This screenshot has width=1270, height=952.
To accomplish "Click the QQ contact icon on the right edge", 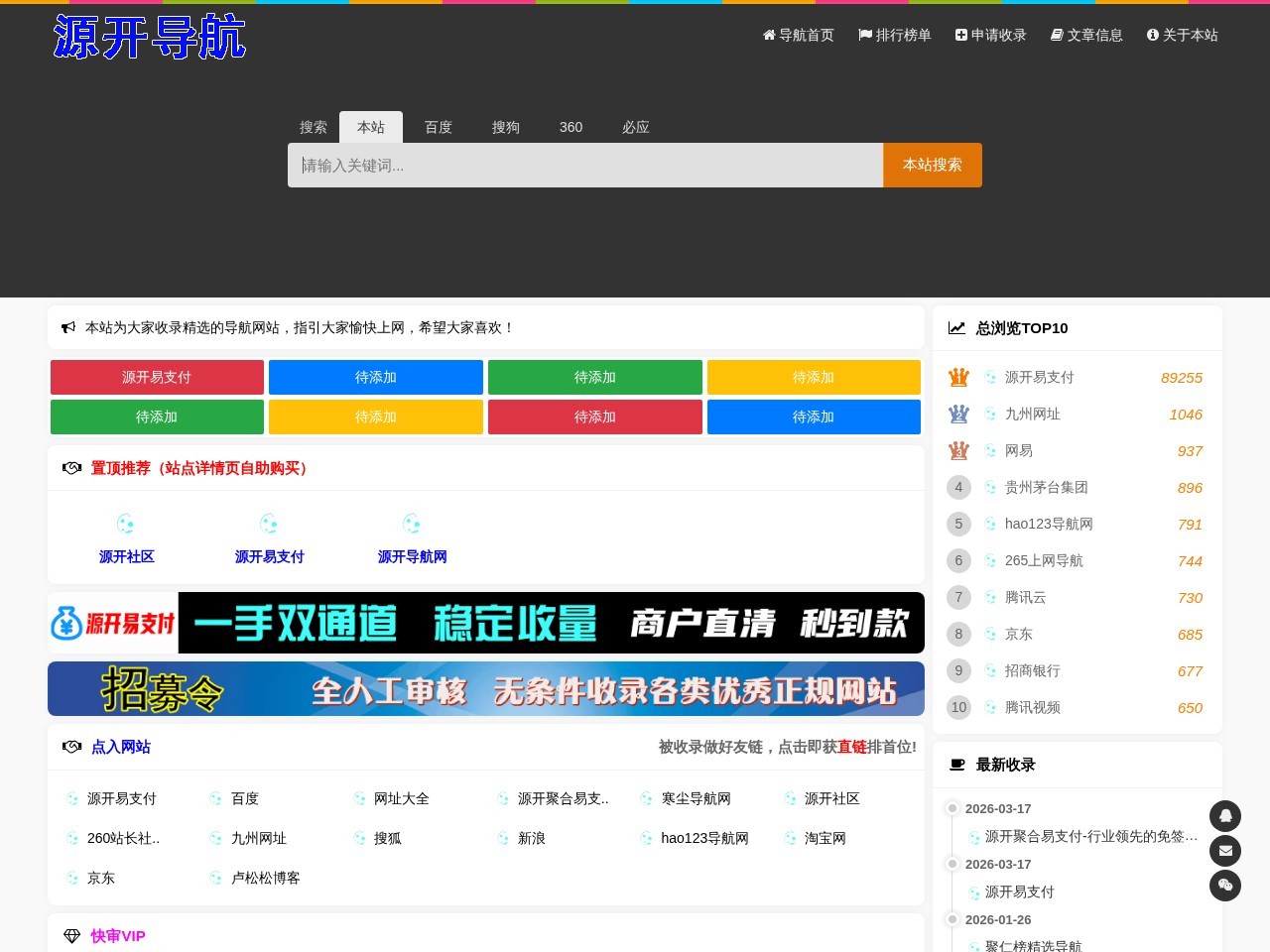I will pos(1225,815).
